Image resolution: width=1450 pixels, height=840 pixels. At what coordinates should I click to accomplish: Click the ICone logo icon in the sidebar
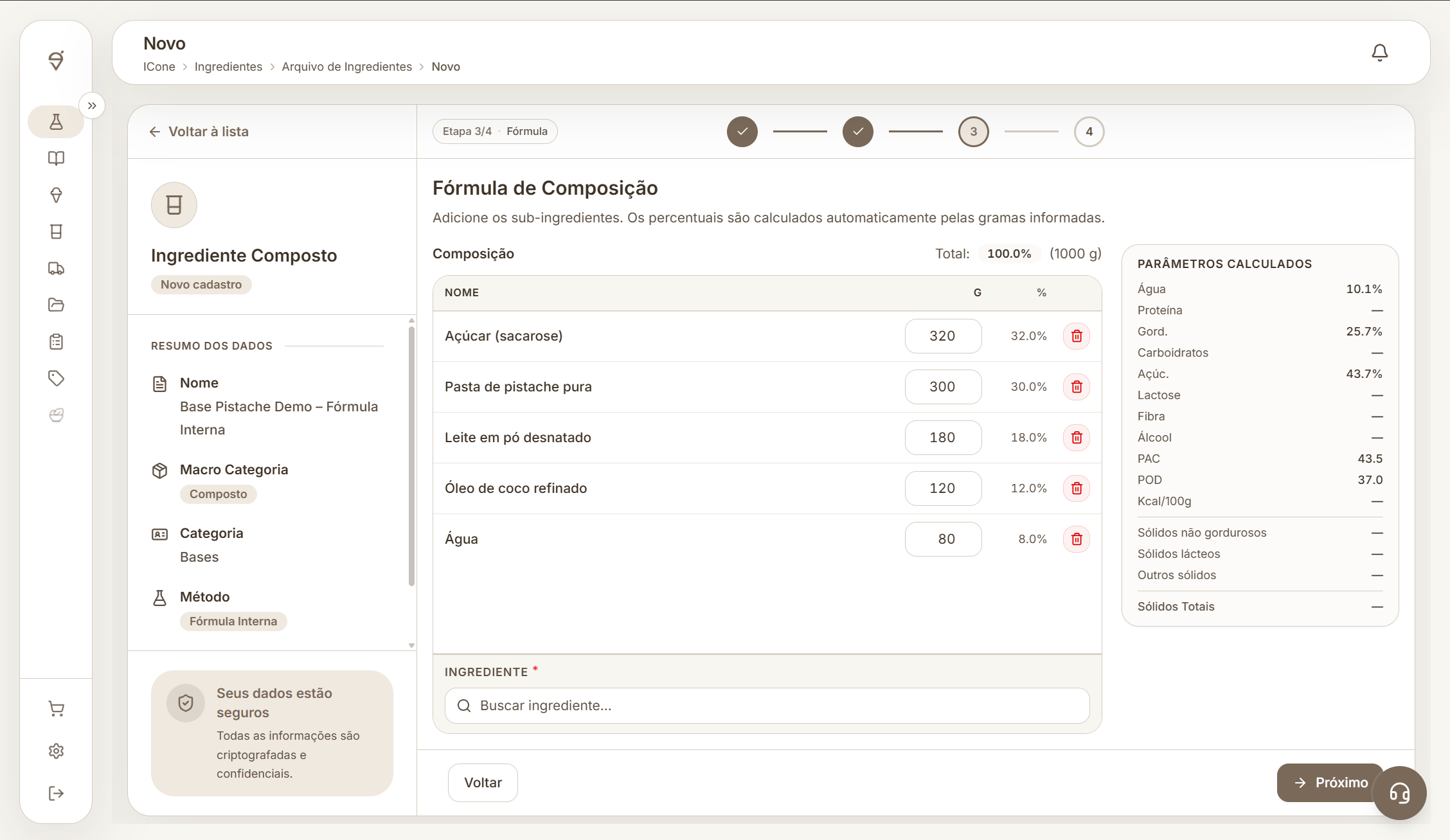coord(56,60)
